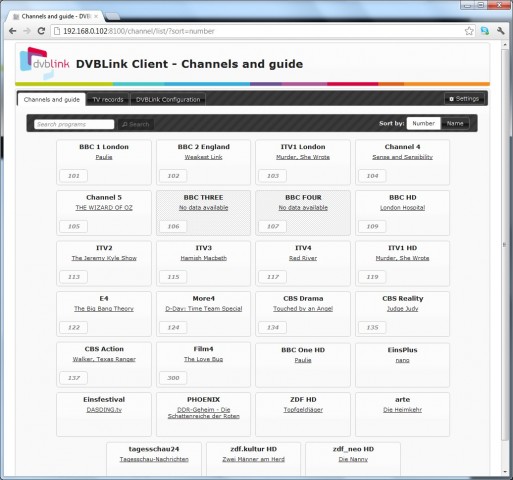The height and width of the screenshot is (480, 513).
Task: Click the address bar URL
Action: (139, 31)
